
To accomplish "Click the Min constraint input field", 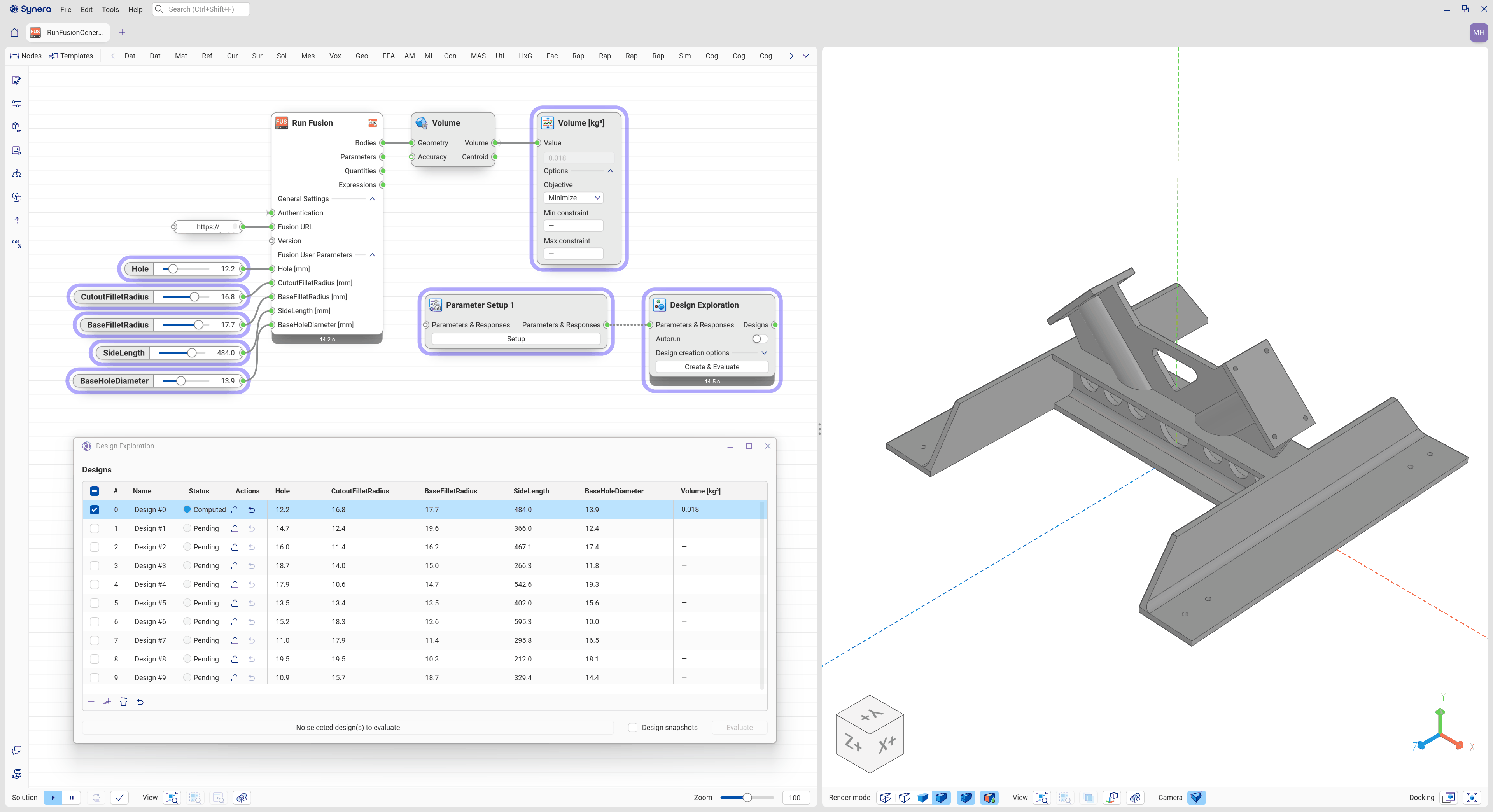I will tap(573, 226).
